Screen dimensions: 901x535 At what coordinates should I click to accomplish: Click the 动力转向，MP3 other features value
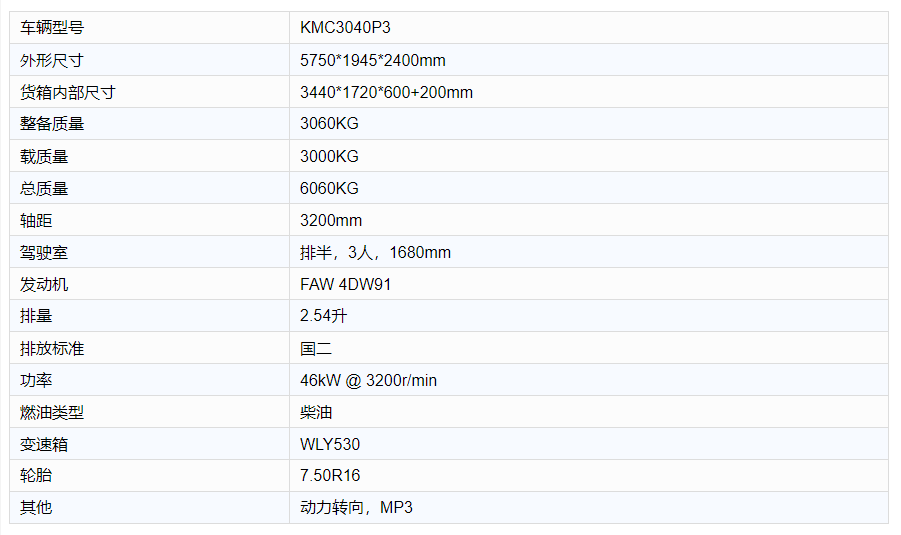tap(356, 507)
